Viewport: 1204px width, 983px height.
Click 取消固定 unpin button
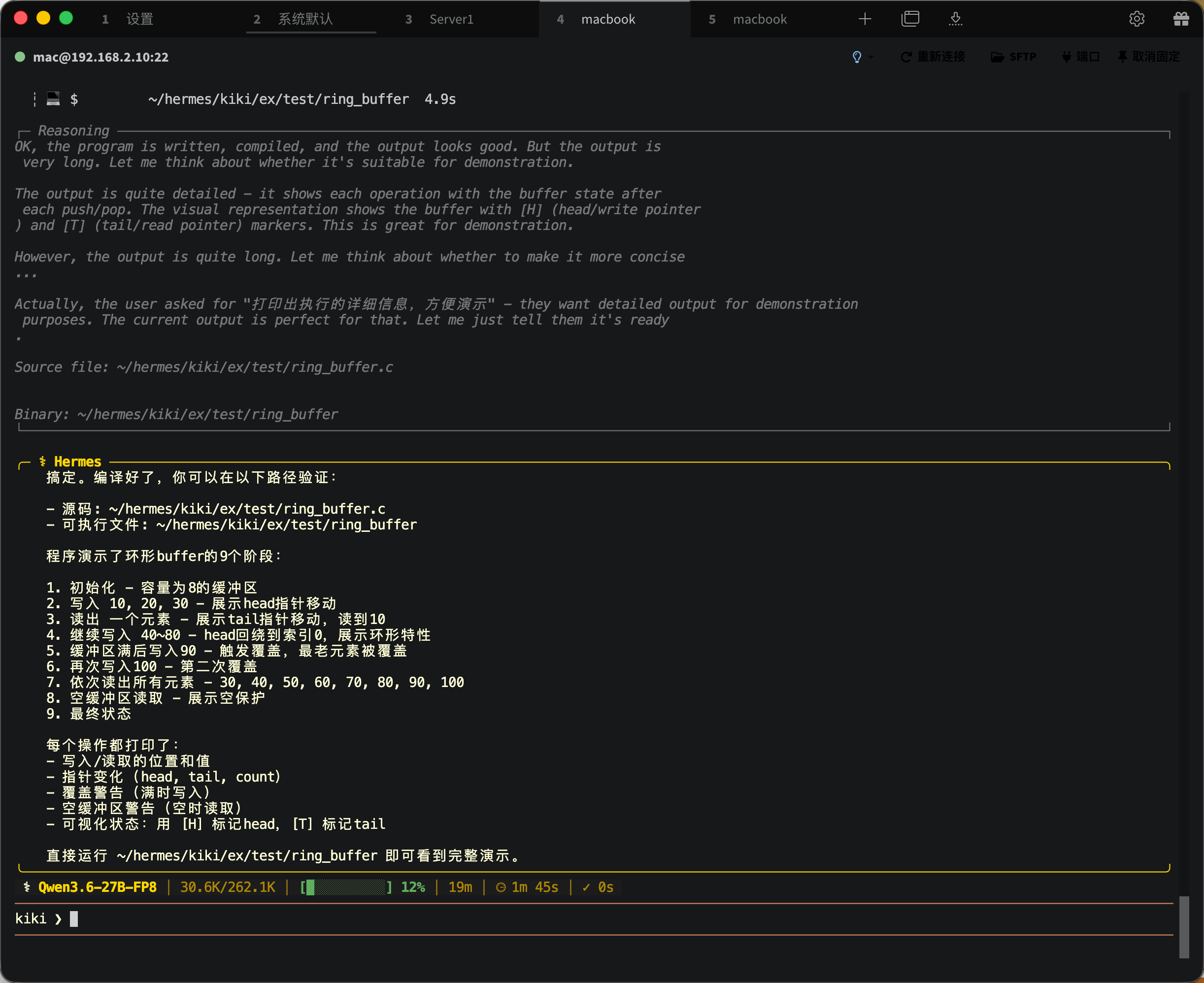pyautogui.click(x=1148, y=57)
